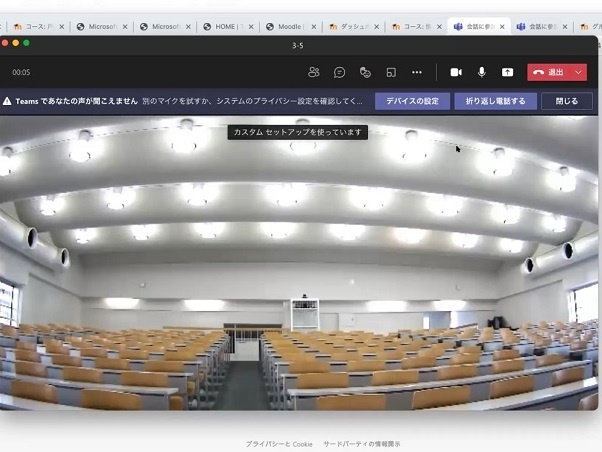This screenshot has height=452, width=602.
Task: Open the reactions menu
Action: (365, 72)
